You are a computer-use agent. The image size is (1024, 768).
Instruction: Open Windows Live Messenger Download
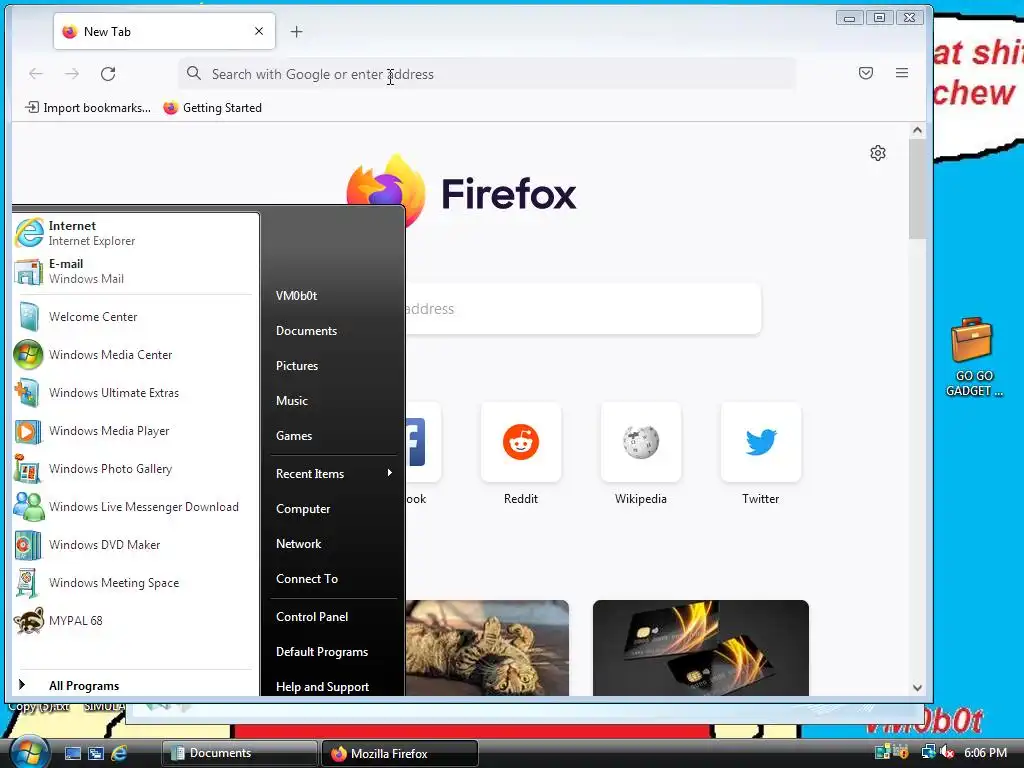pos(134,507)
